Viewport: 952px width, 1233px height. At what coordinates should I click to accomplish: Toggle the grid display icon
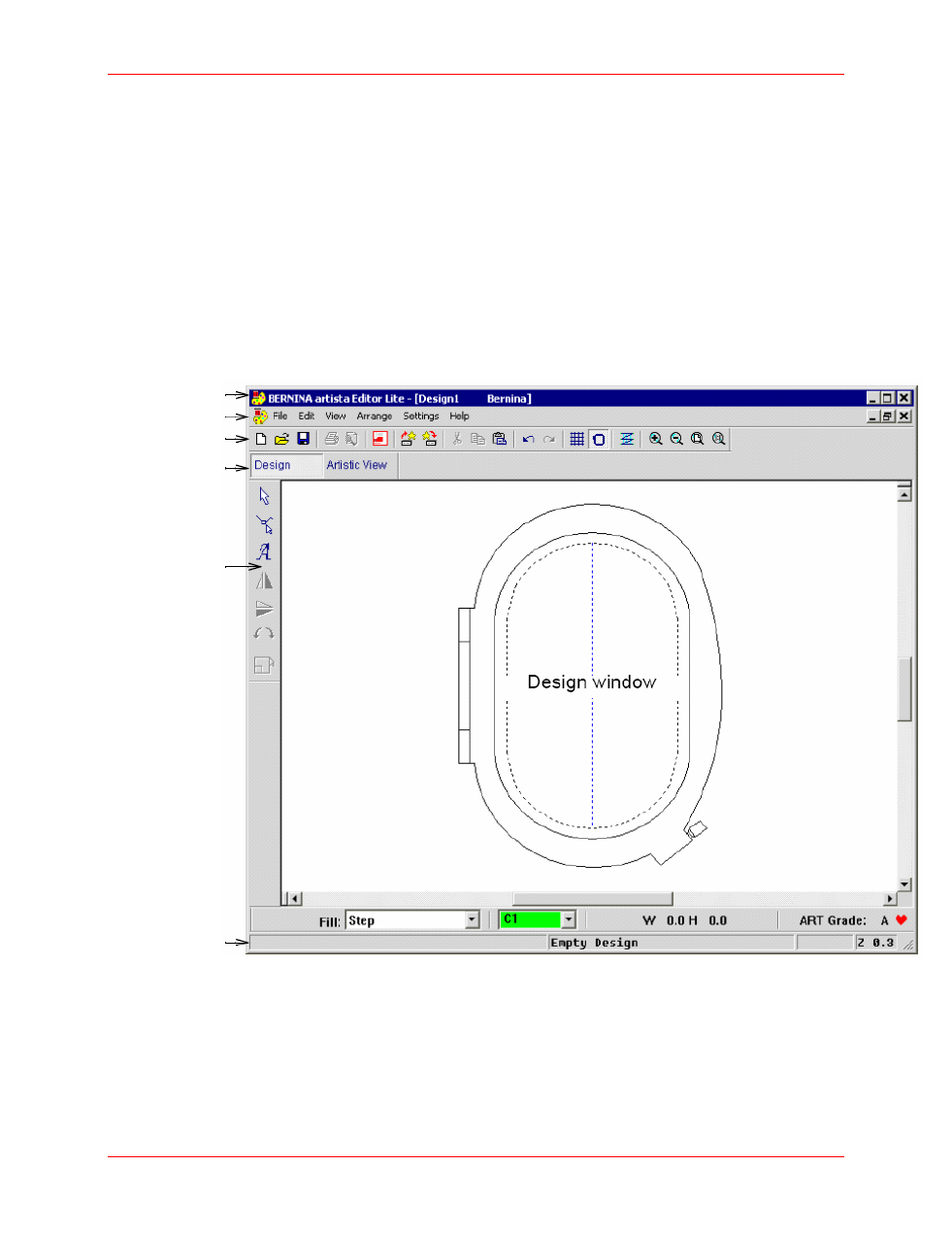tap(576, 439)
